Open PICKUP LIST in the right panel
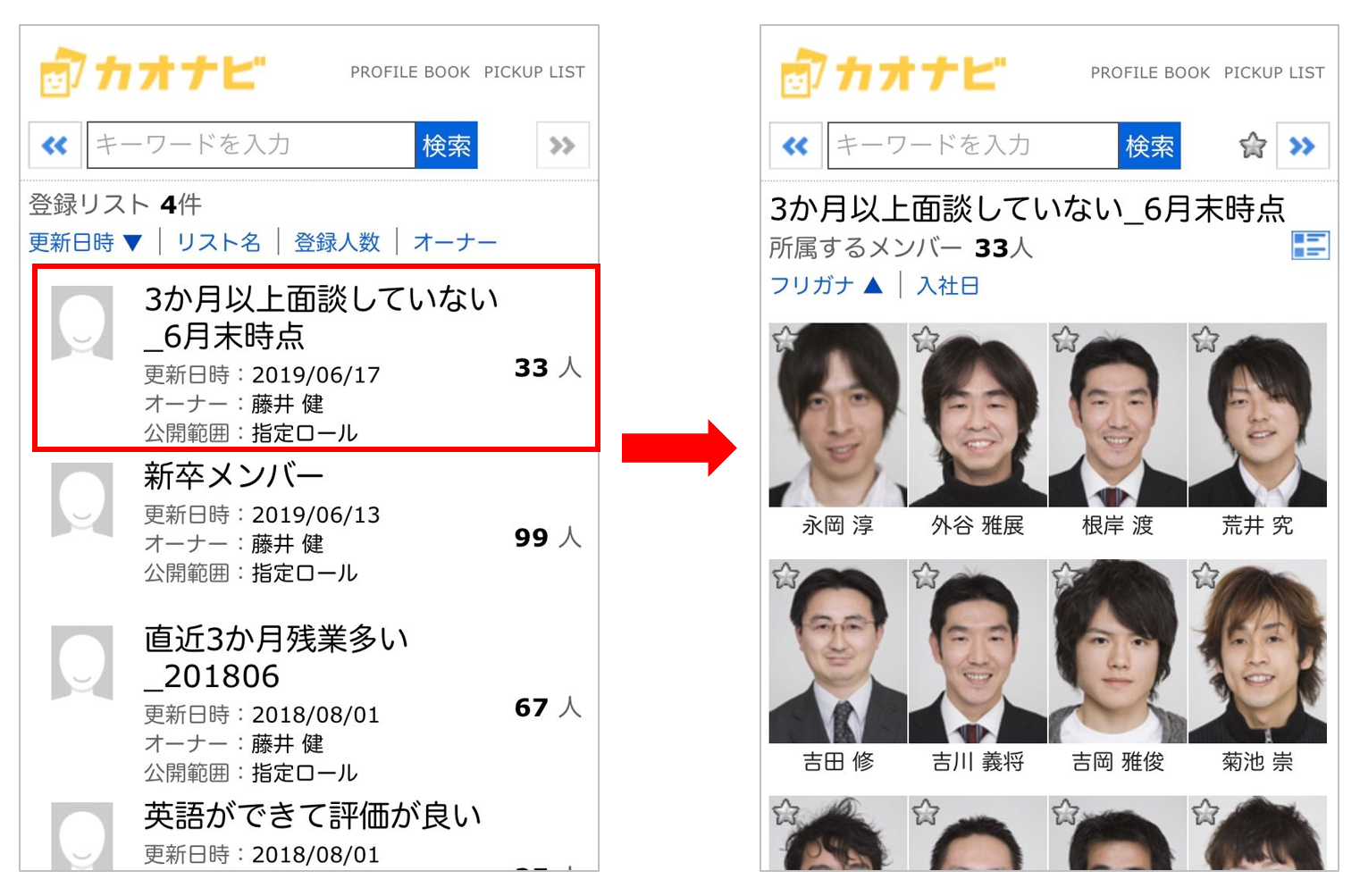 click(1274, 73)
